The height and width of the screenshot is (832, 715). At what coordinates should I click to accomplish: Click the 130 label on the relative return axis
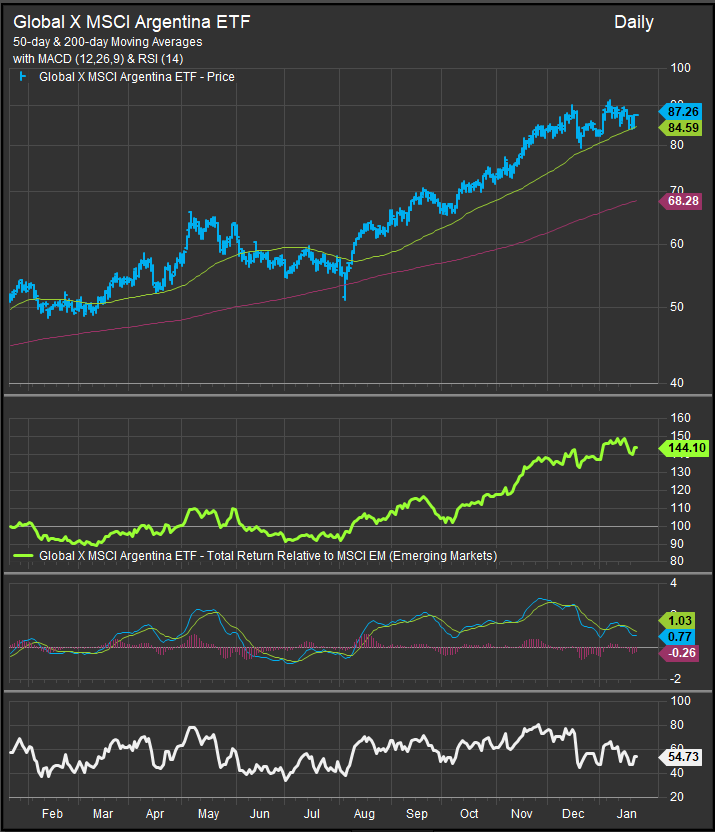coord(681,472)
